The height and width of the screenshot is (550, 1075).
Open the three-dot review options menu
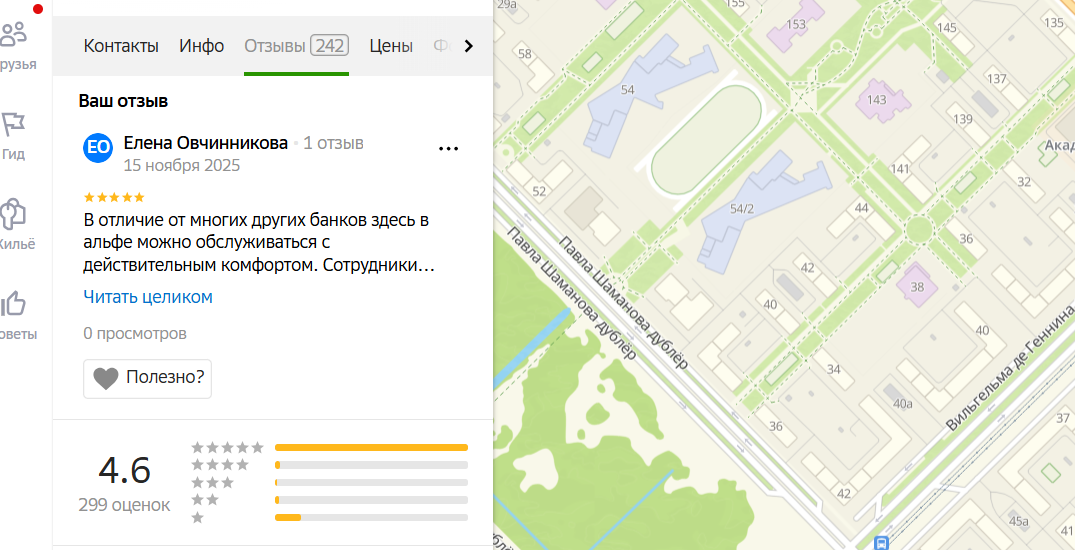[x=448, y=148]
